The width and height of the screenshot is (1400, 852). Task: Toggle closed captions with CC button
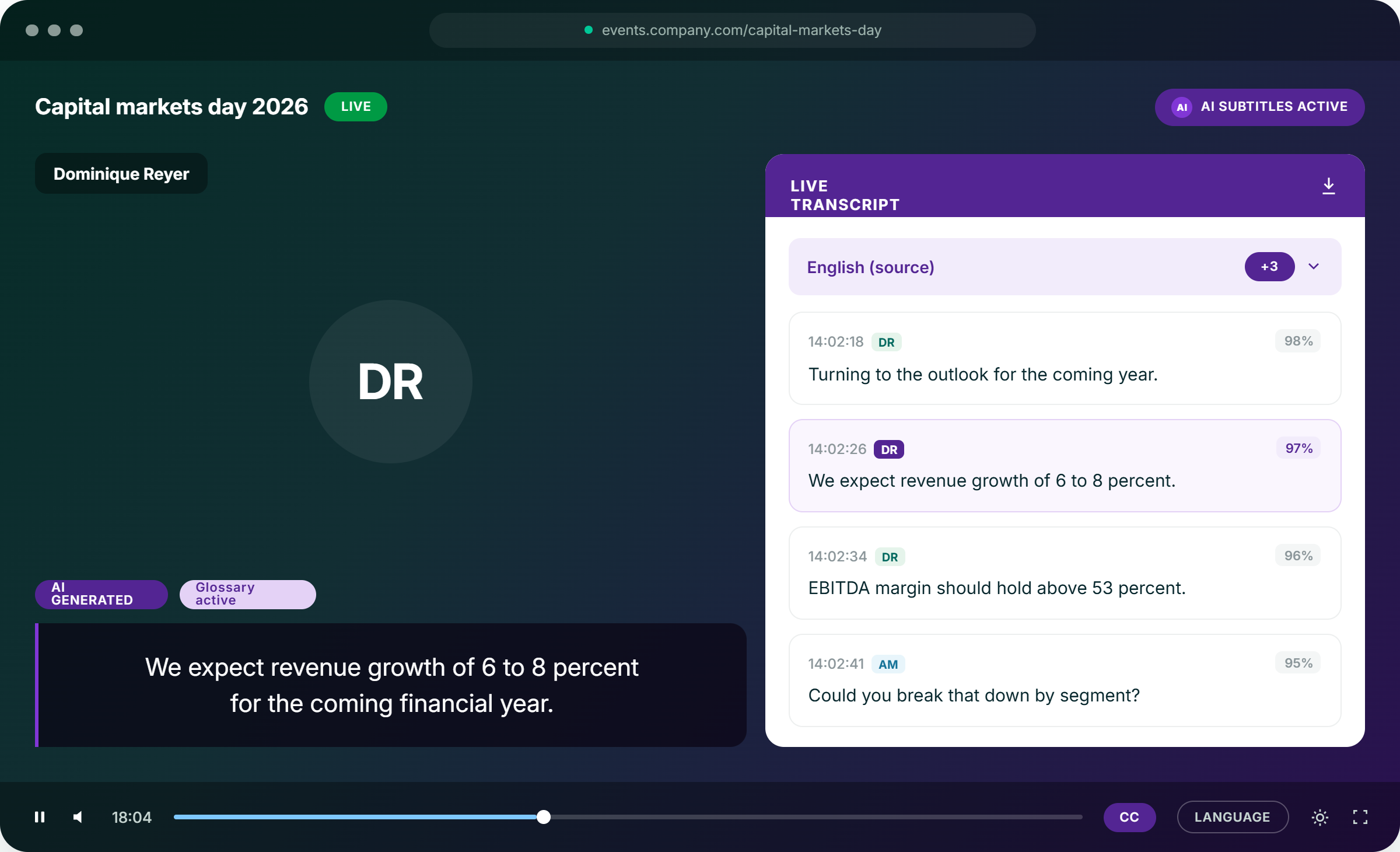click(1129, 817)
